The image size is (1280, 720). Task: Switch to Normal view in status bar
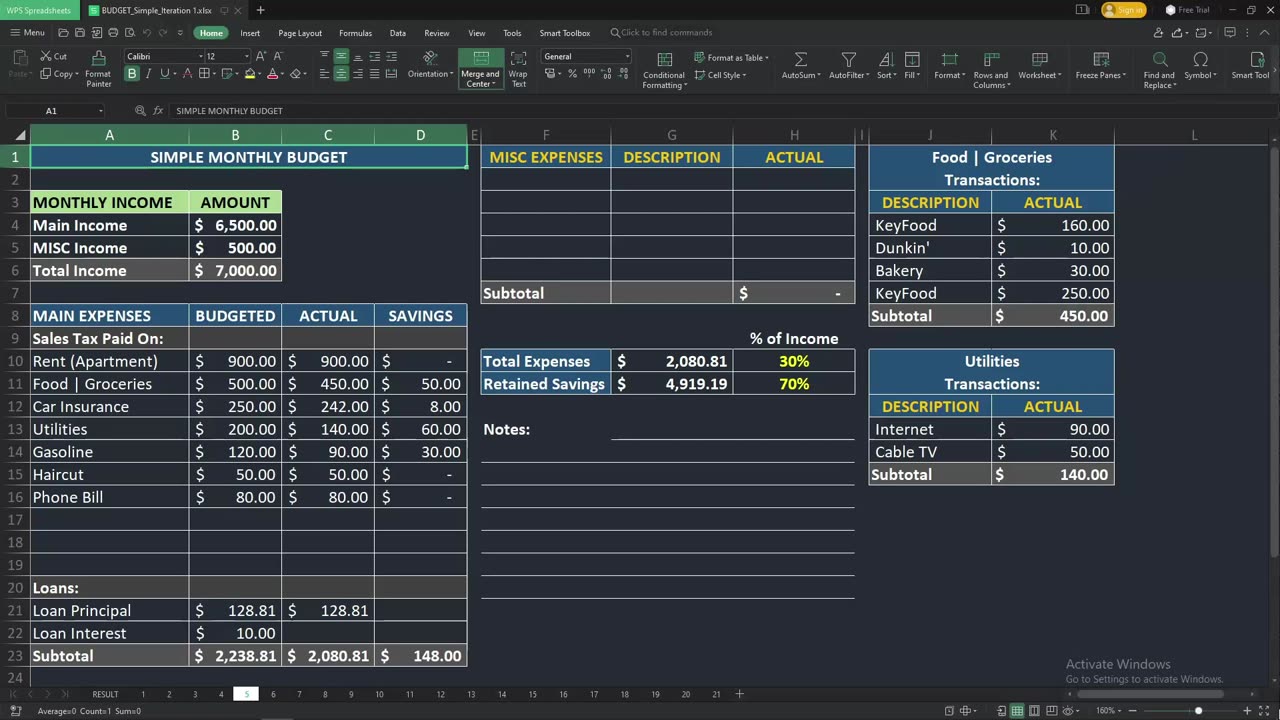tap(1017, 711)
